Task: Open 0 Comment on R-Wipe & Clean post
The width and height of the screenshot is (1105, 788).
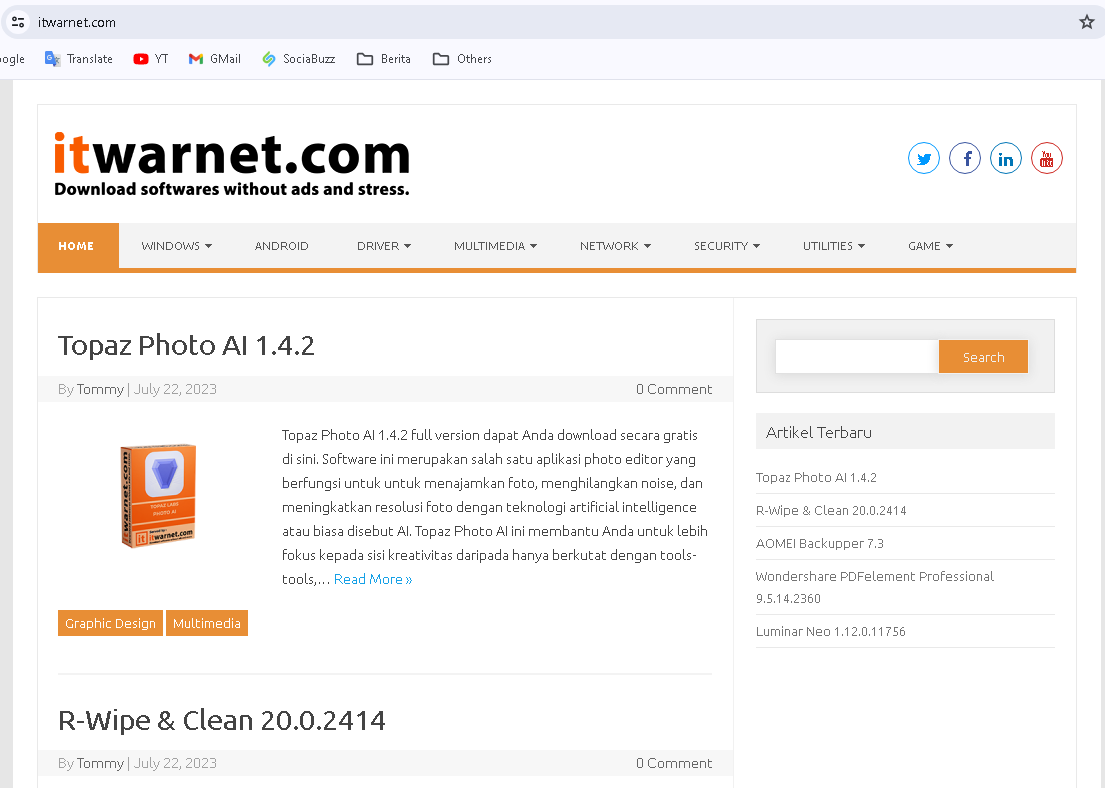Action: 674,763
